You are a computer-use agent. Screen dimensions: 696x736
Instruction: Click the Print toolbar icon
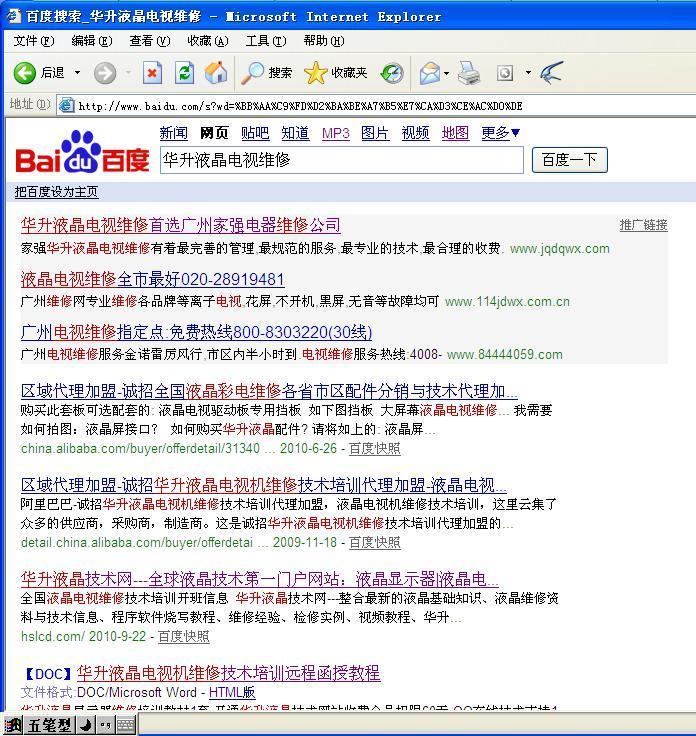[469, 72]
